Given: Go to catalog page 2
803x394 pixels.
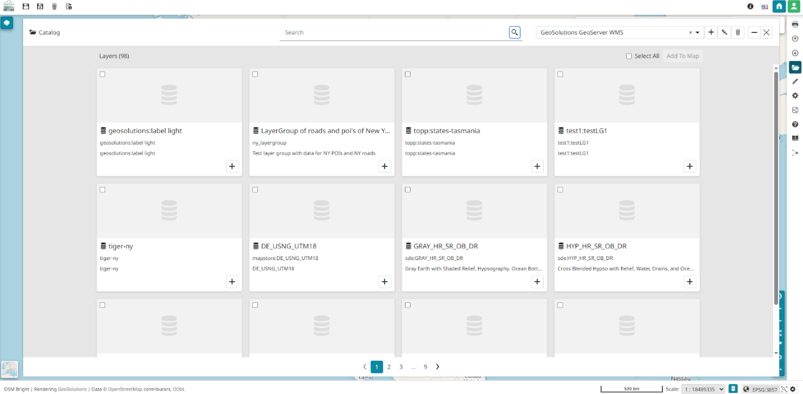Looking at the screenshot, I should pos(389,367).
